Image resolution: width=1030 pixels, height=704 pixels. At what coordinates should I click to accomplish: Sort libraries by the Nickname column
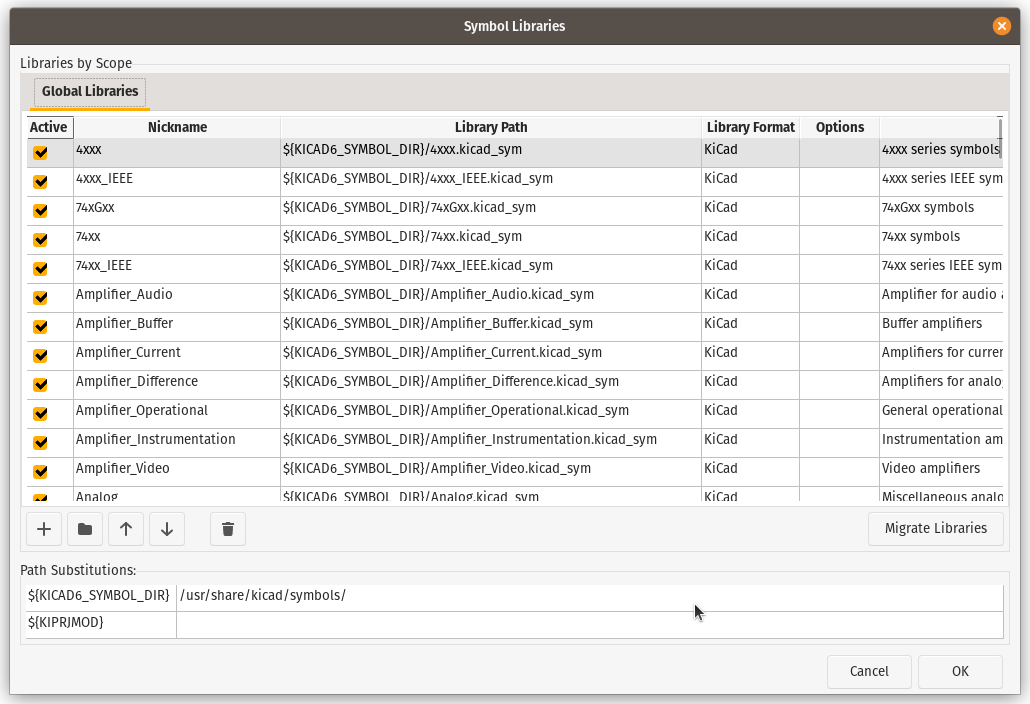pos(177,127)
